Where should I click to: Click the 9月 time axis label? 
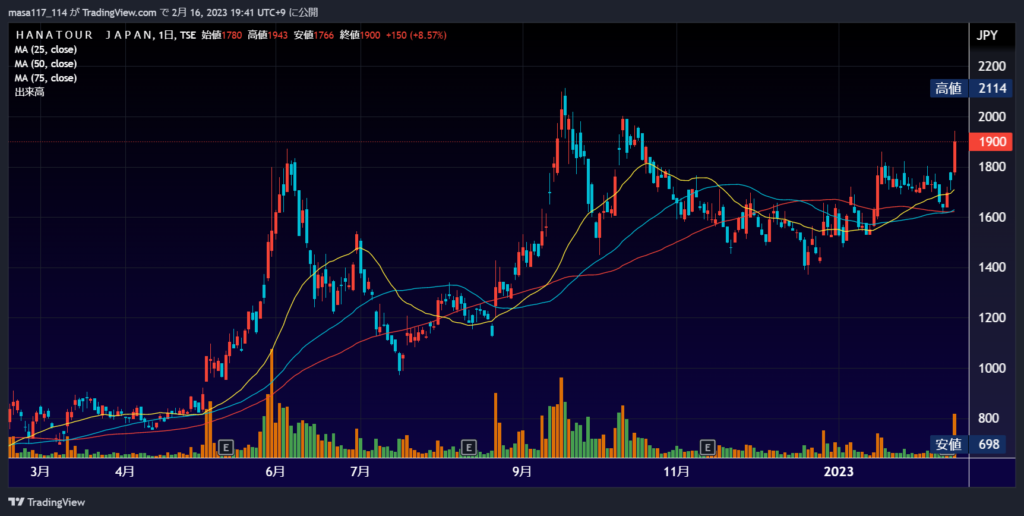click(x=522, y=472)
